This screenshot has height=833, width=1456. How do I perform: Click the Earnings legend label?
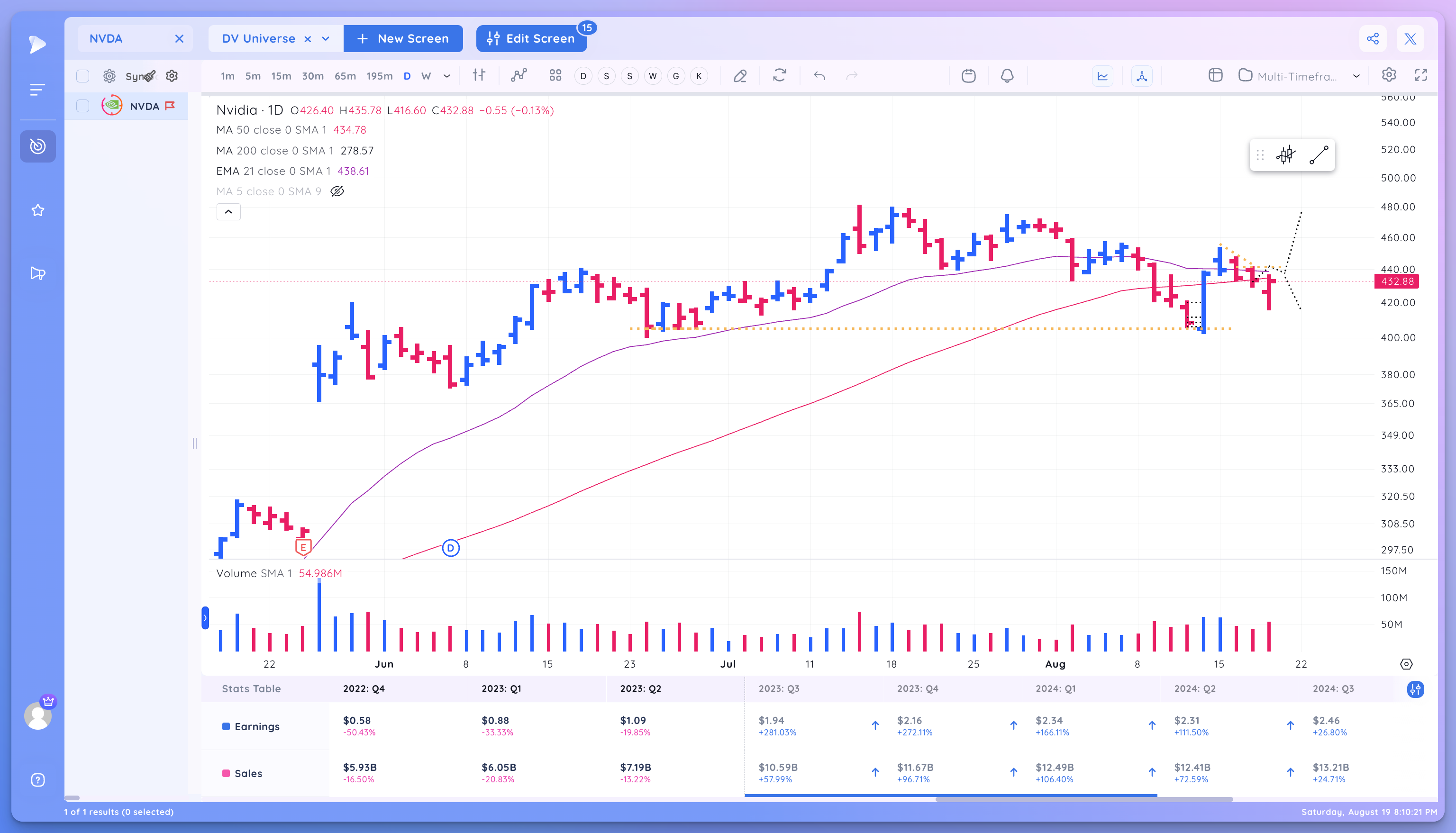pyautogui.click(x=257, y=726)
